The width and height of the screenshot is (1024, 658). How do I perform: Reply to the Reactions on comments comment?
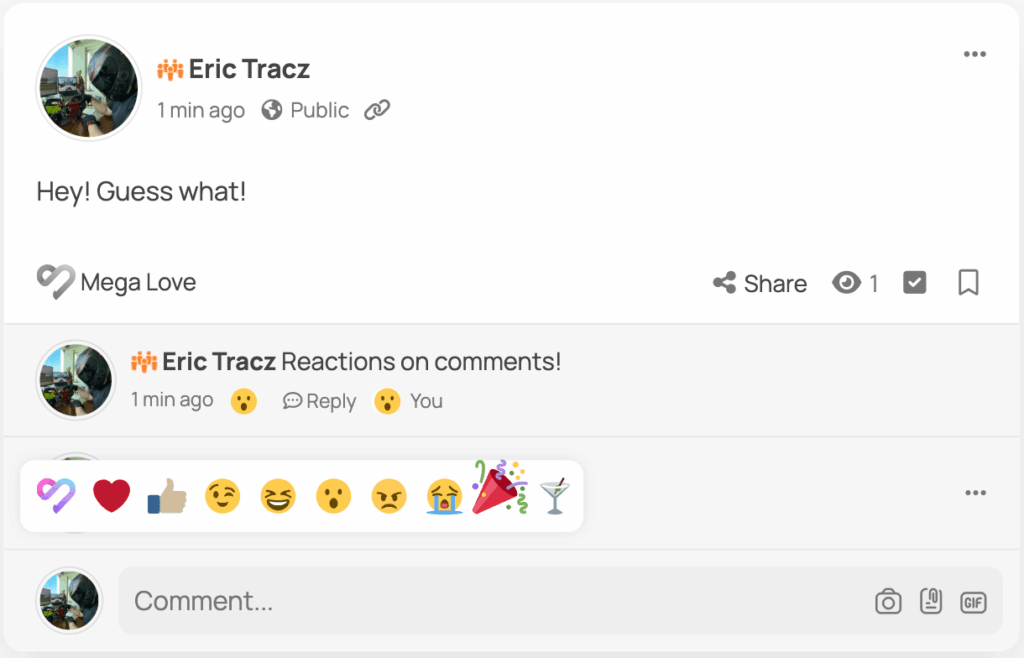point(320,401)
